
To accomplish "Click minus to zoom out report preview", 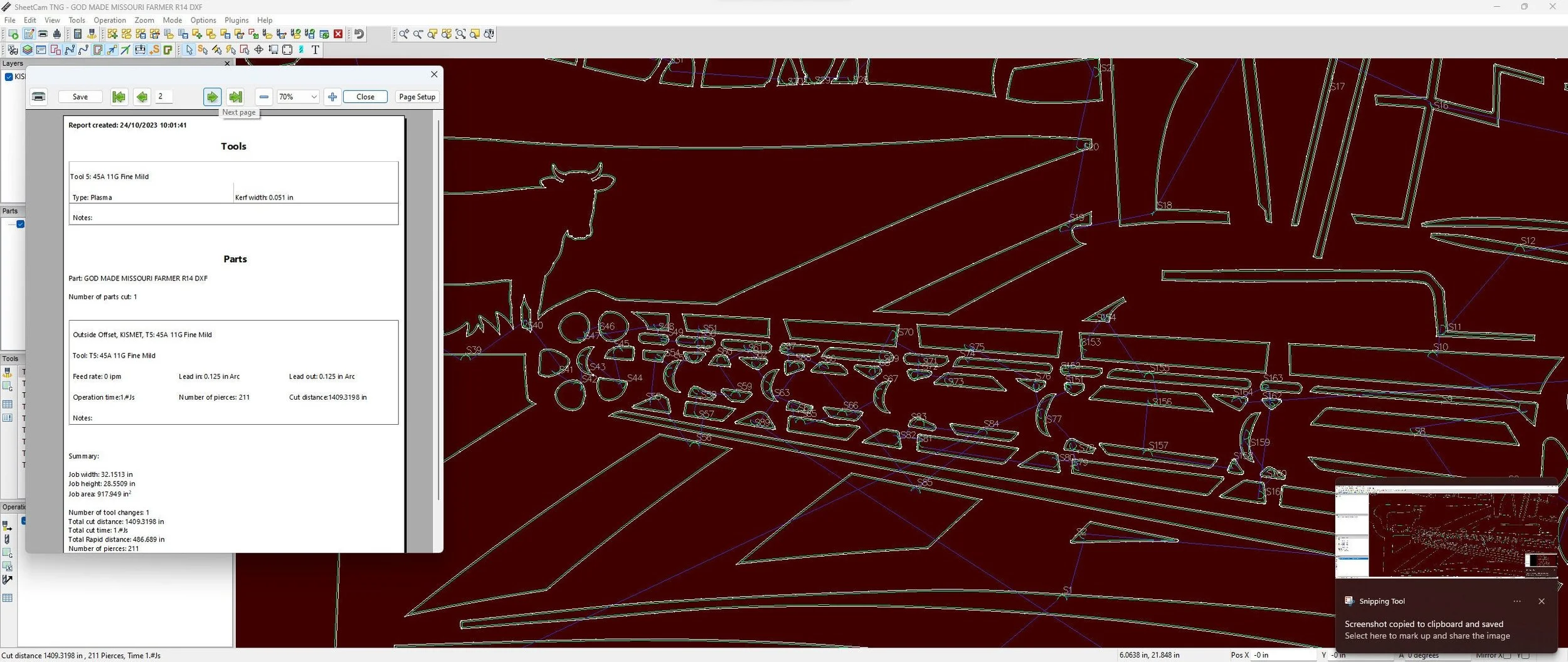I will [x=264, y=97].
